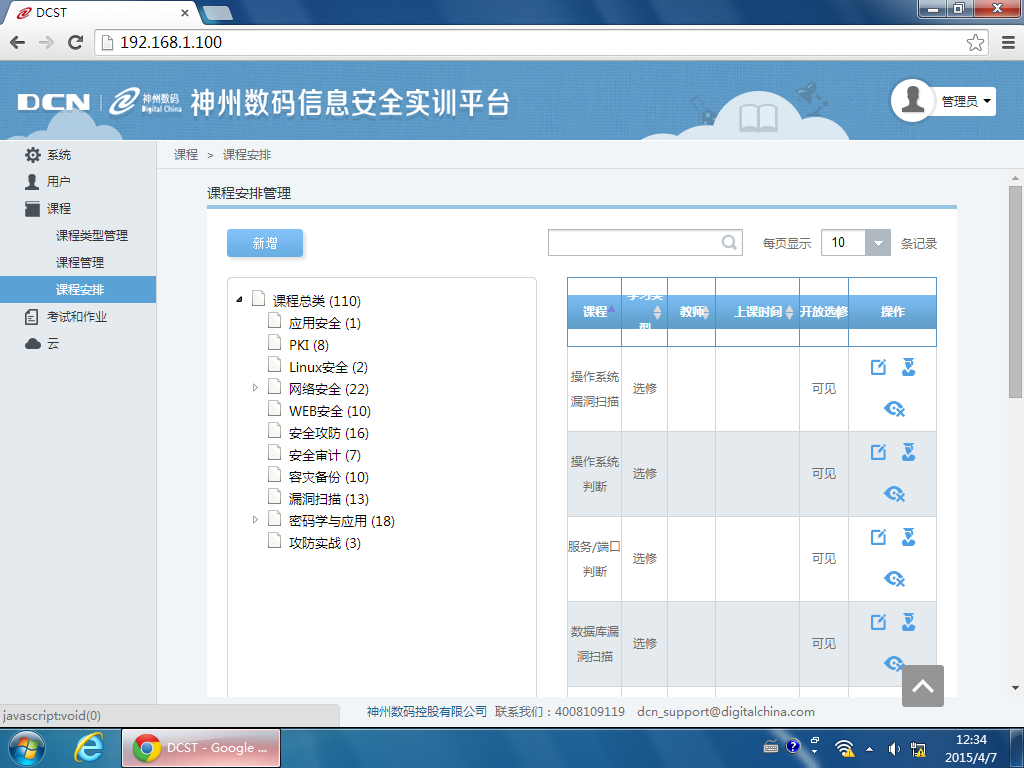This screenshot has width=1024, height=768.
Task: Select 应用安全 (1) category
Action: pos(325,323)
